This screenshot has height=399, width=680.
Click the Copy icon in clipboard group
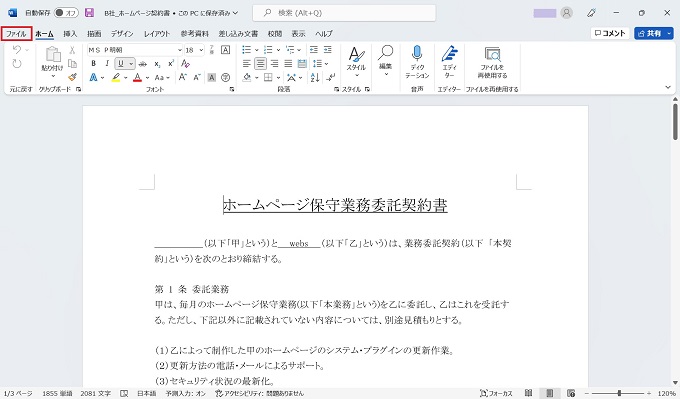tap(72, 63)
